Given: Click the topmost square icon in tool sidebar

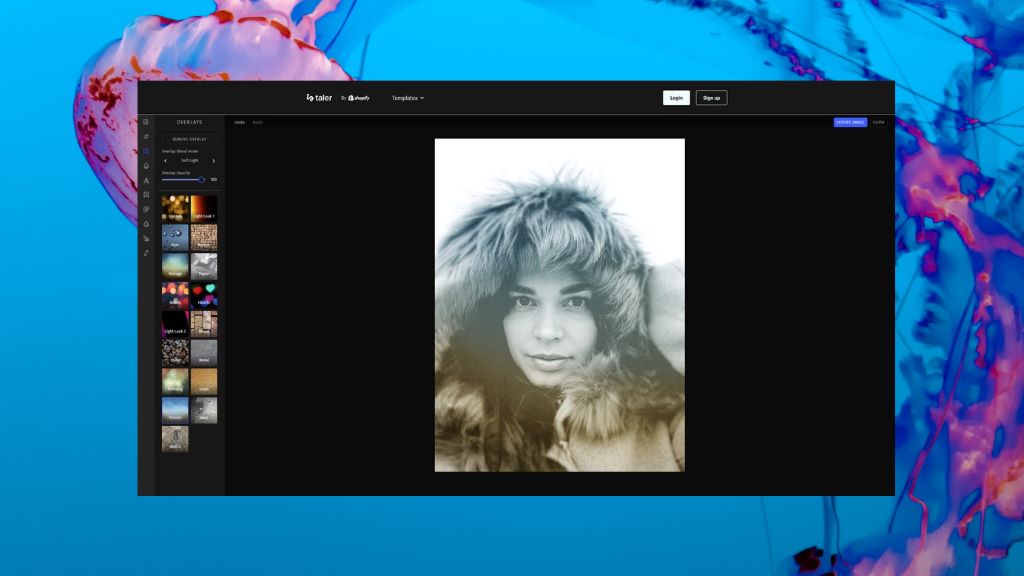Looking at the screenshot, I should 146,122.
